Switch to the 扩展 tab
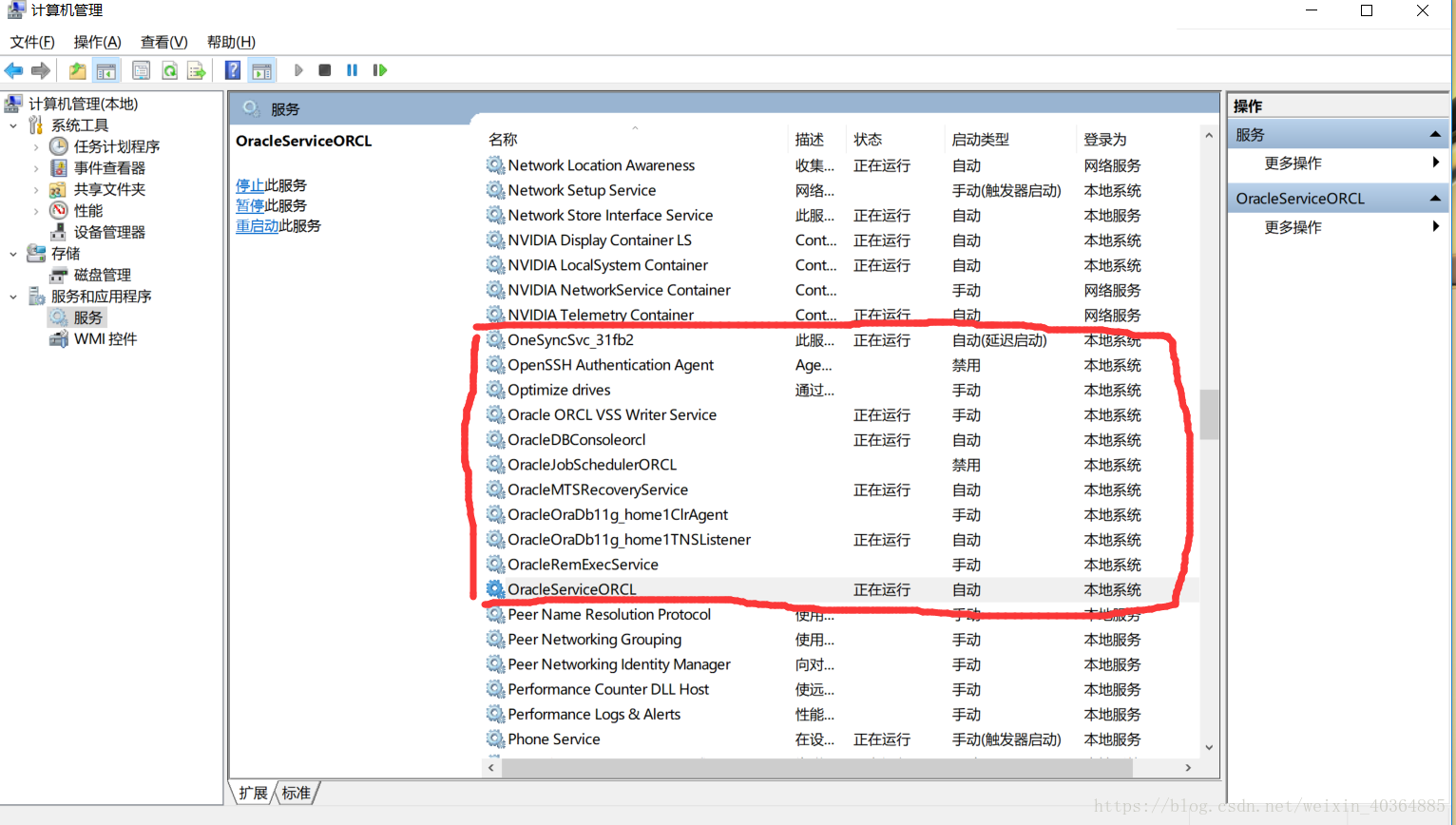 coord(253,793)
